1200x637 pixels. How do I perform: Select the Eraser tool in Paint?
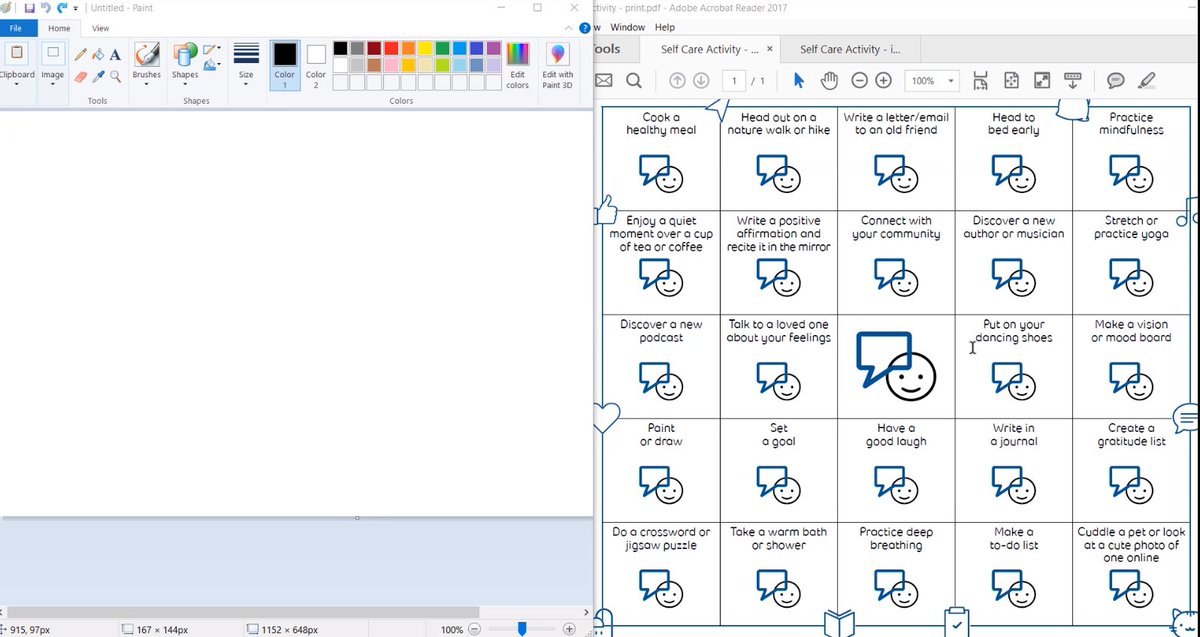[x=81, y=75]
